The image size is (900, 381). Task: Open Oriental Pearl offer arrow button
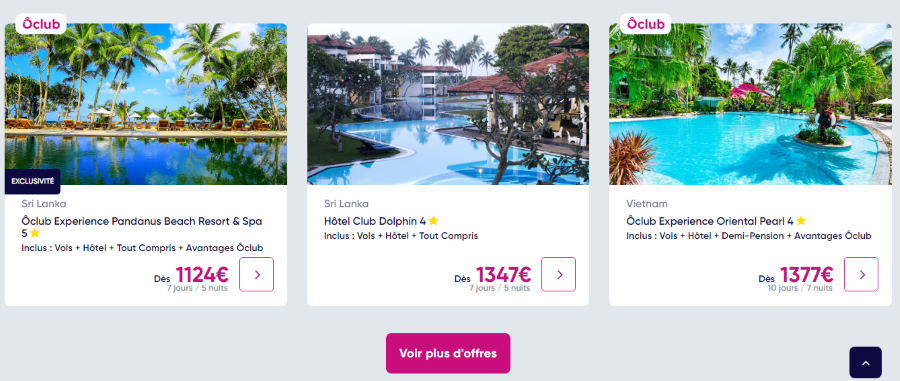coord(861,274)
